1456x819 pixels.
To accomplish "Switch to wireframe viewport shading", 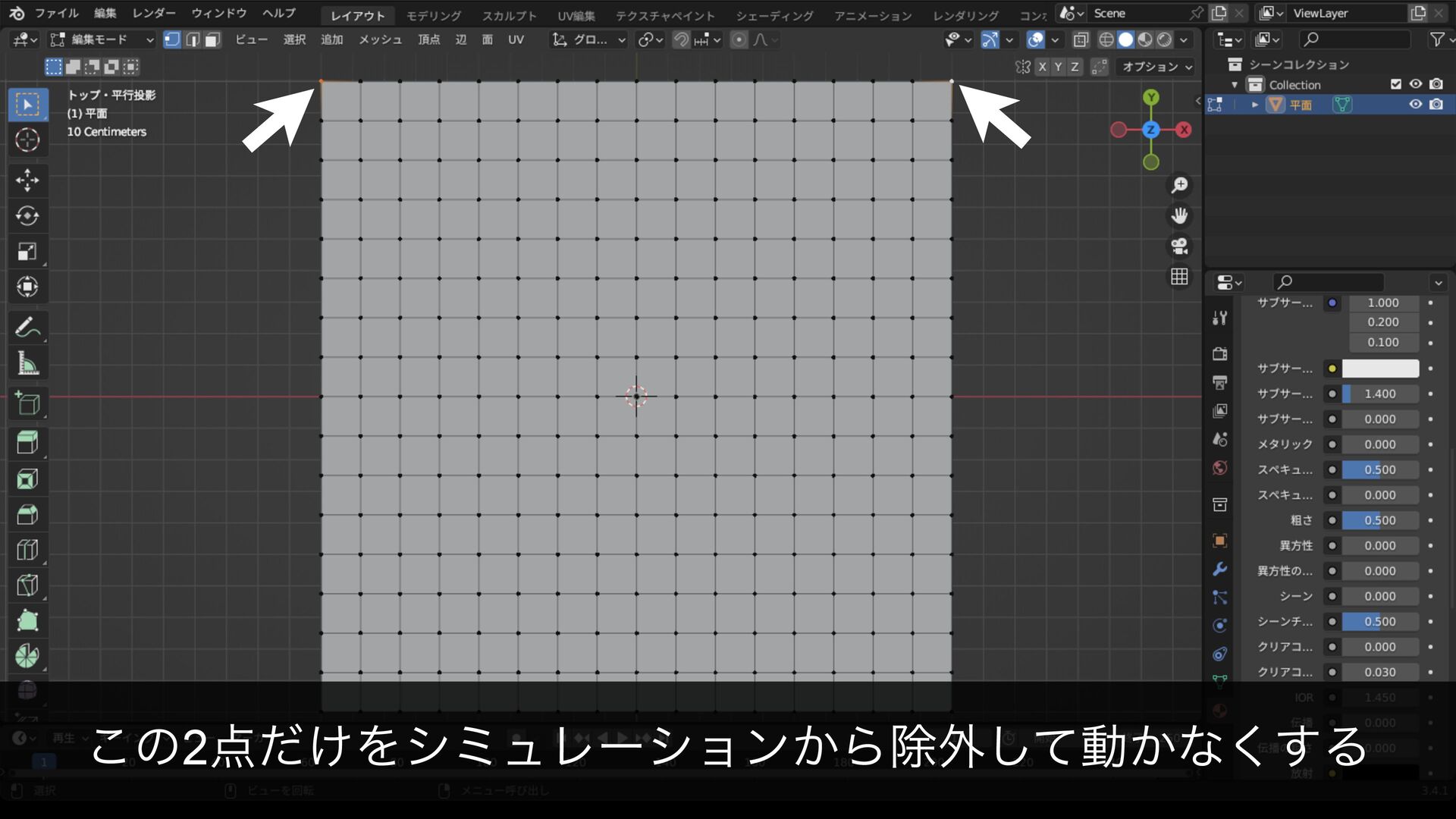I will click(x=1106, y=39).
